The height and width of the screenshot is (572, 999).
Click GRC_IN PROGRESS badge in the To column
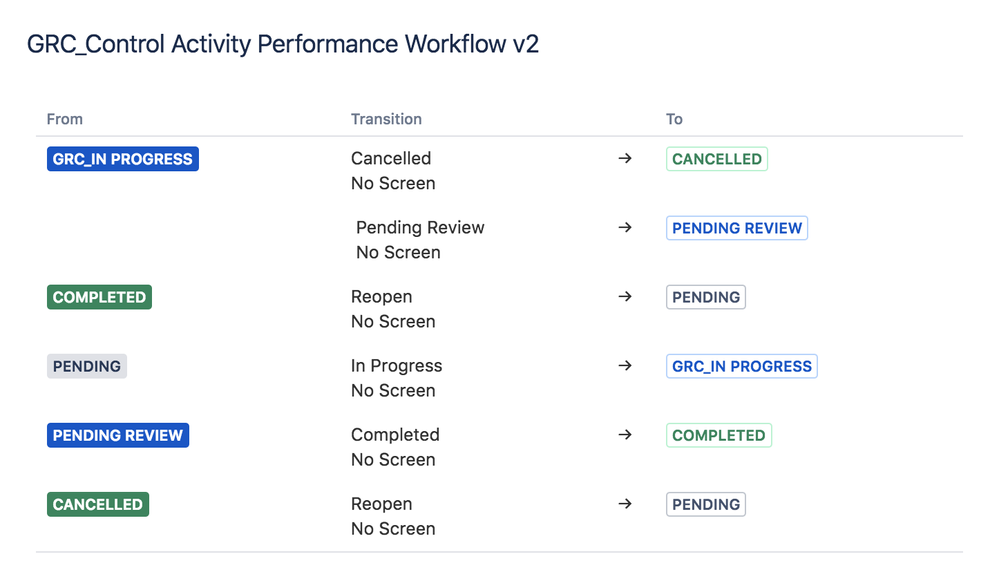741,366
